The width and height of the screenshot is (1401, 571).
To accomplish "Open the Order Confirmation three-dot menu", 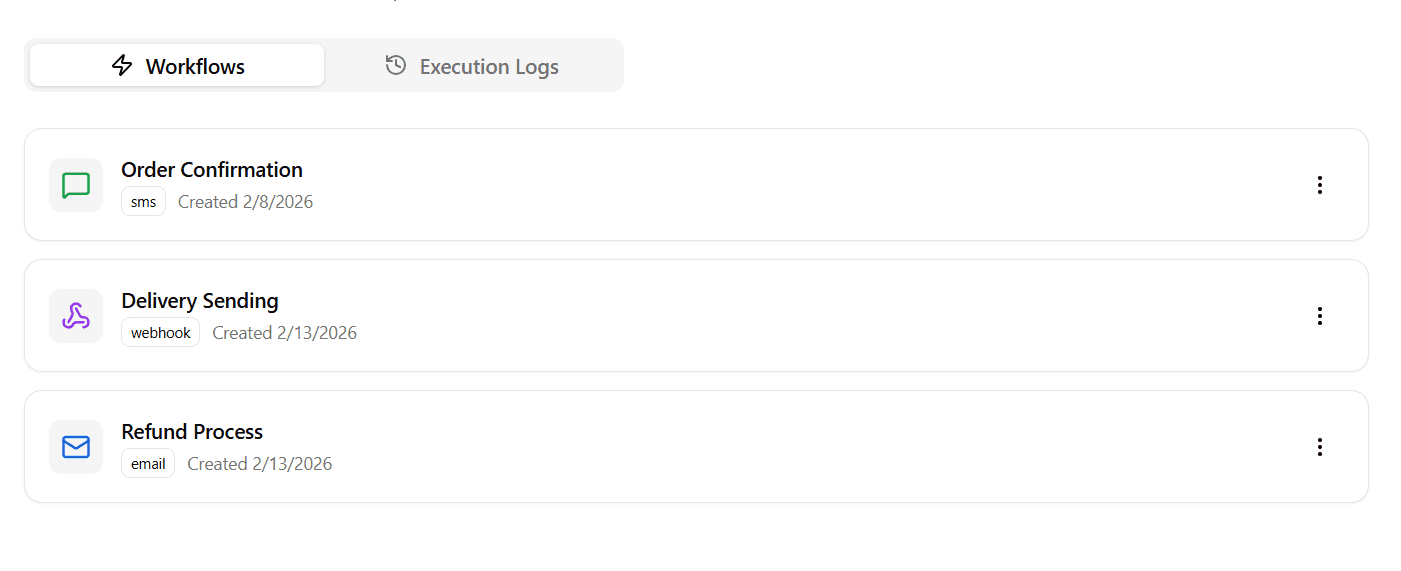I will tap(1320, 185).
